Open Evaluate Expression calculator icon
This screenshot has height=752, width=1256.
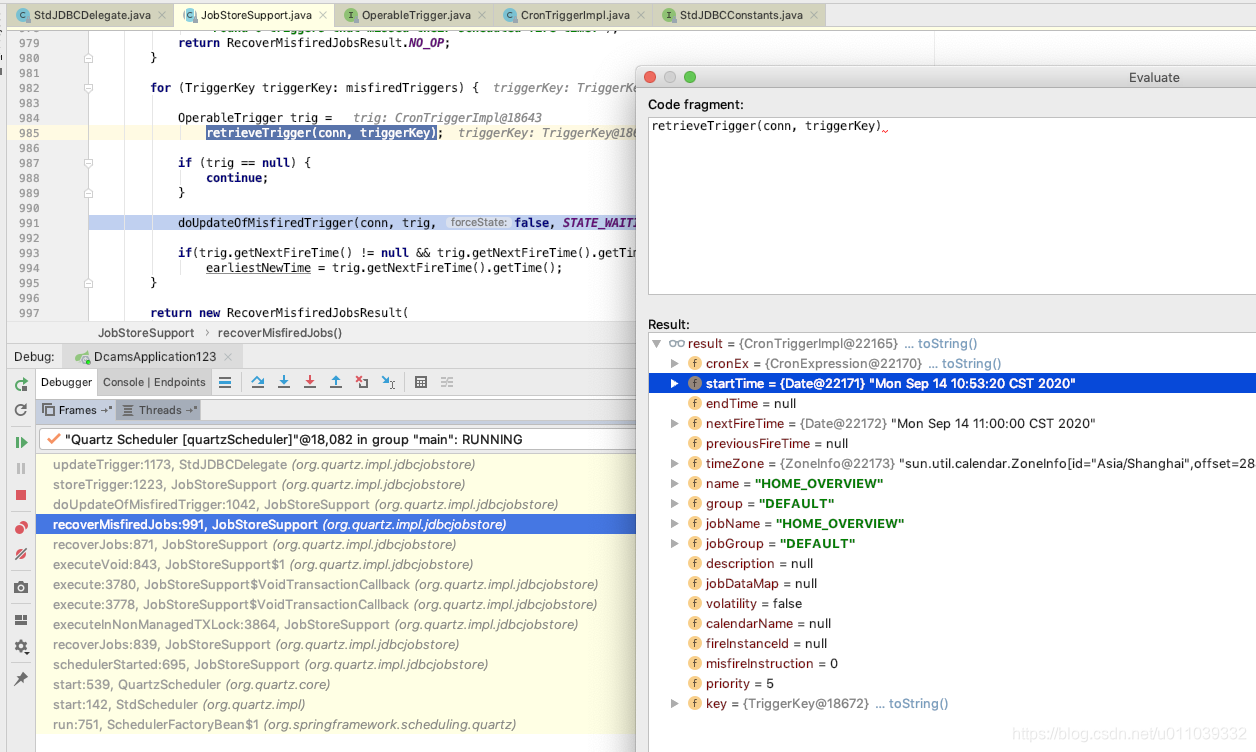click(421, 382)
